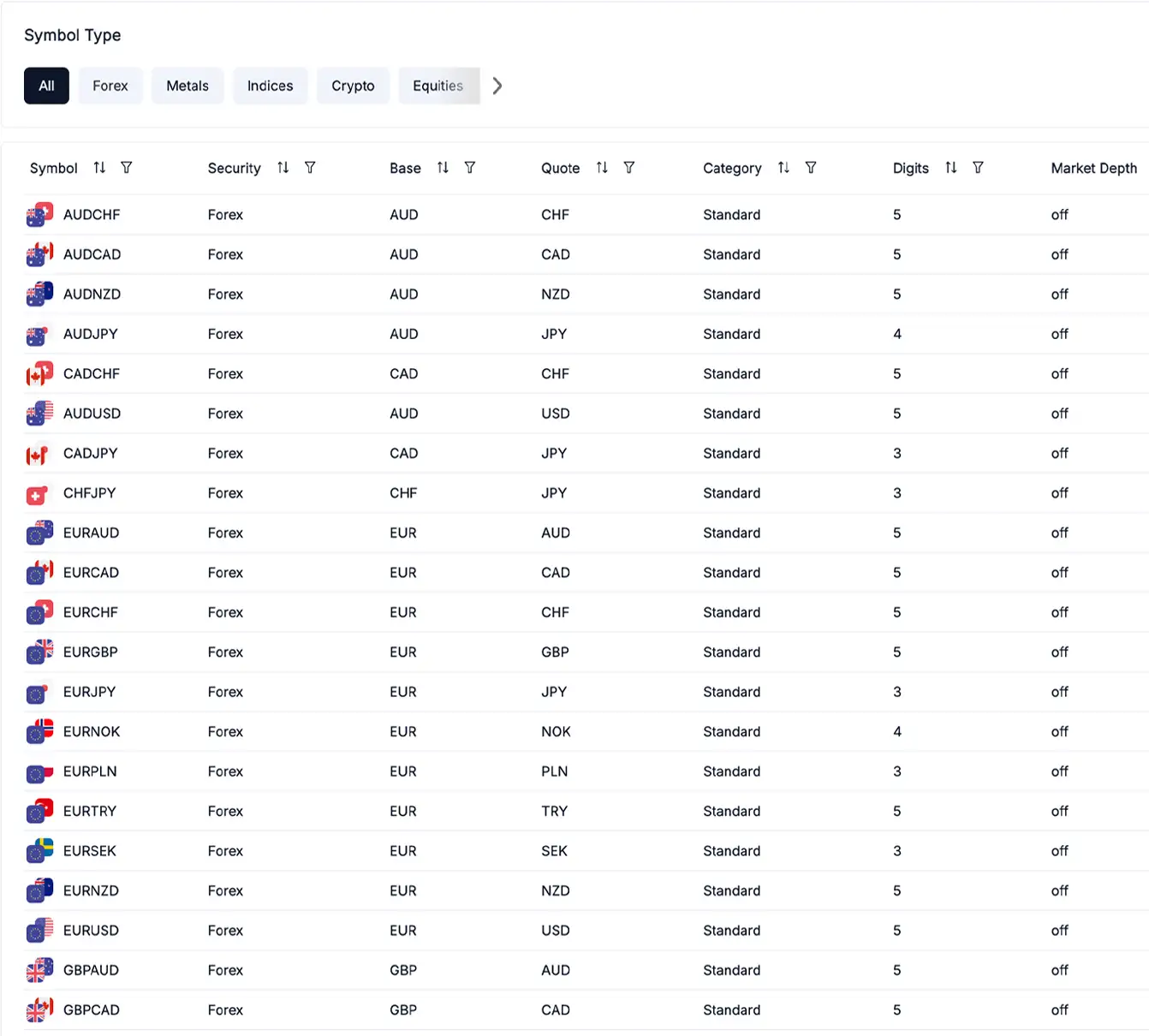1149x1036 pixels.
Task: Switch to the Forex symbol type
Action: point(110,86)
